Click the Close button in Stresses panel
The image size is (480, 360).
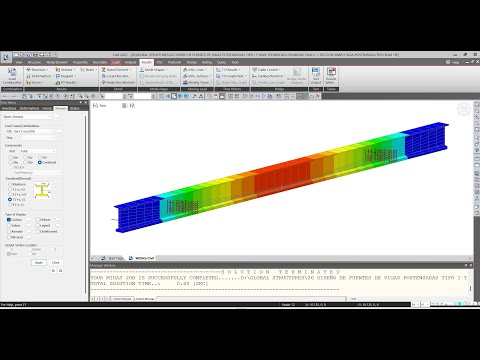56,263
